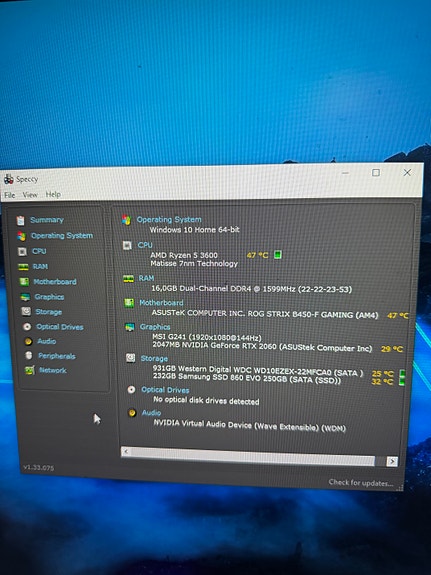The width and height of the screenshot is (431, 575).
Task: Go to Motherboard in the sidebar
Action: [55, 282]
